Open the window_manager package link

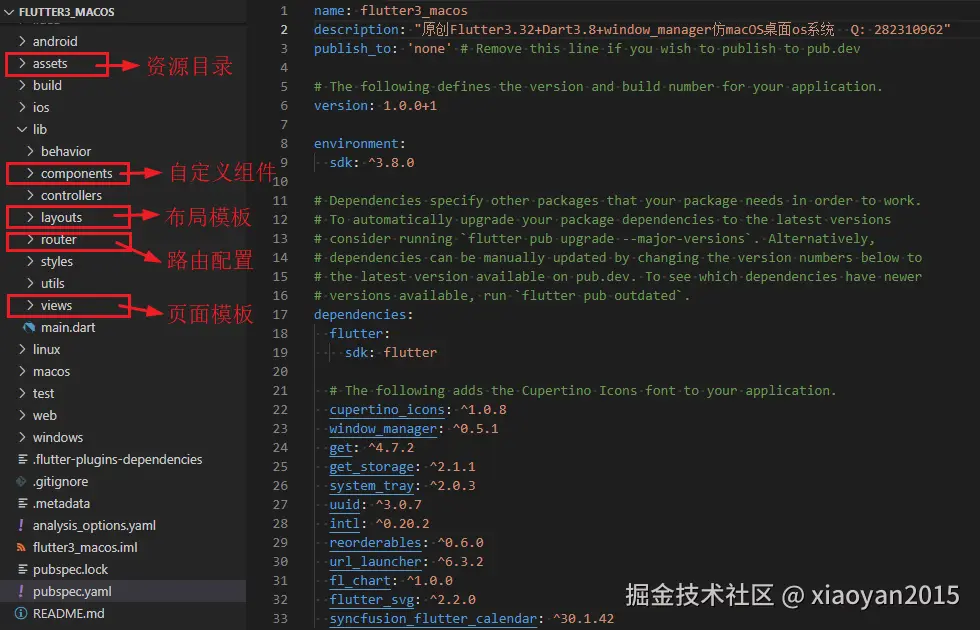coord(383,429)
